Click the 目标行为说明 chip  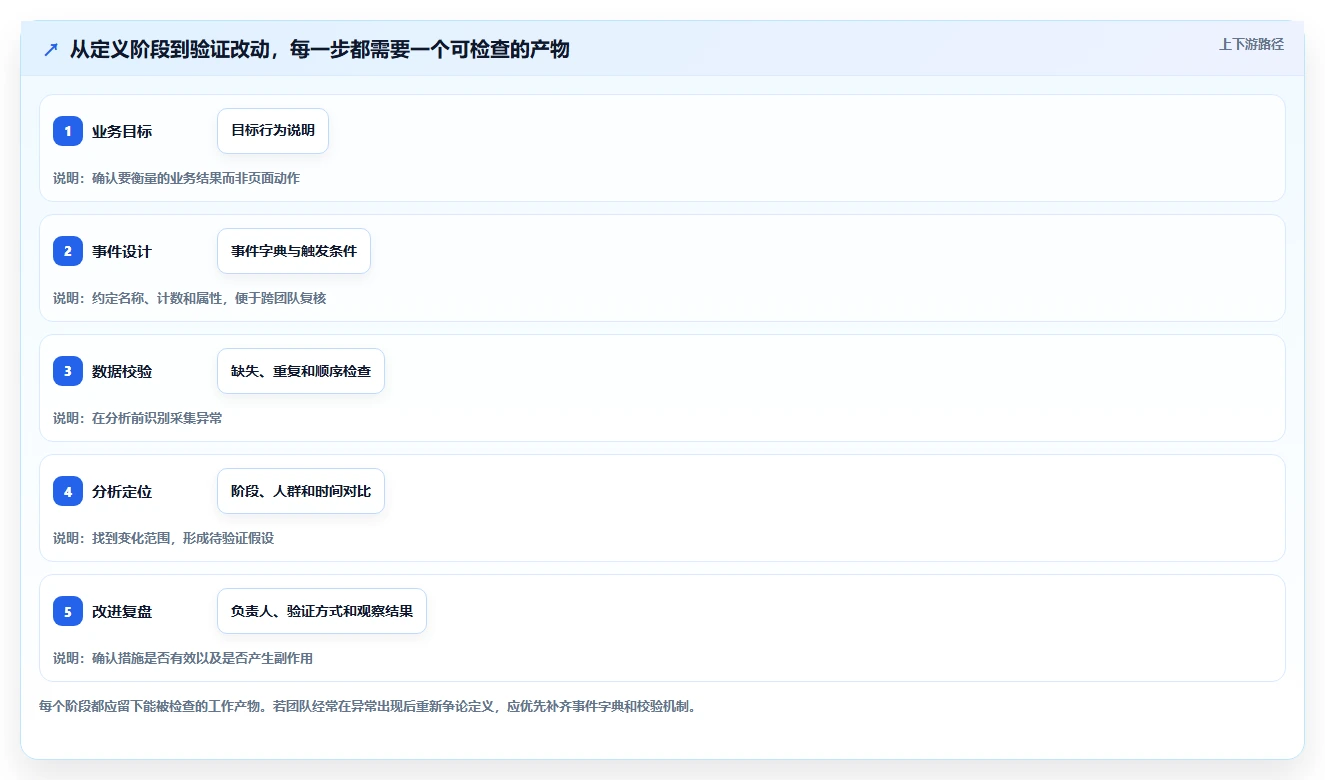[273, 131]
